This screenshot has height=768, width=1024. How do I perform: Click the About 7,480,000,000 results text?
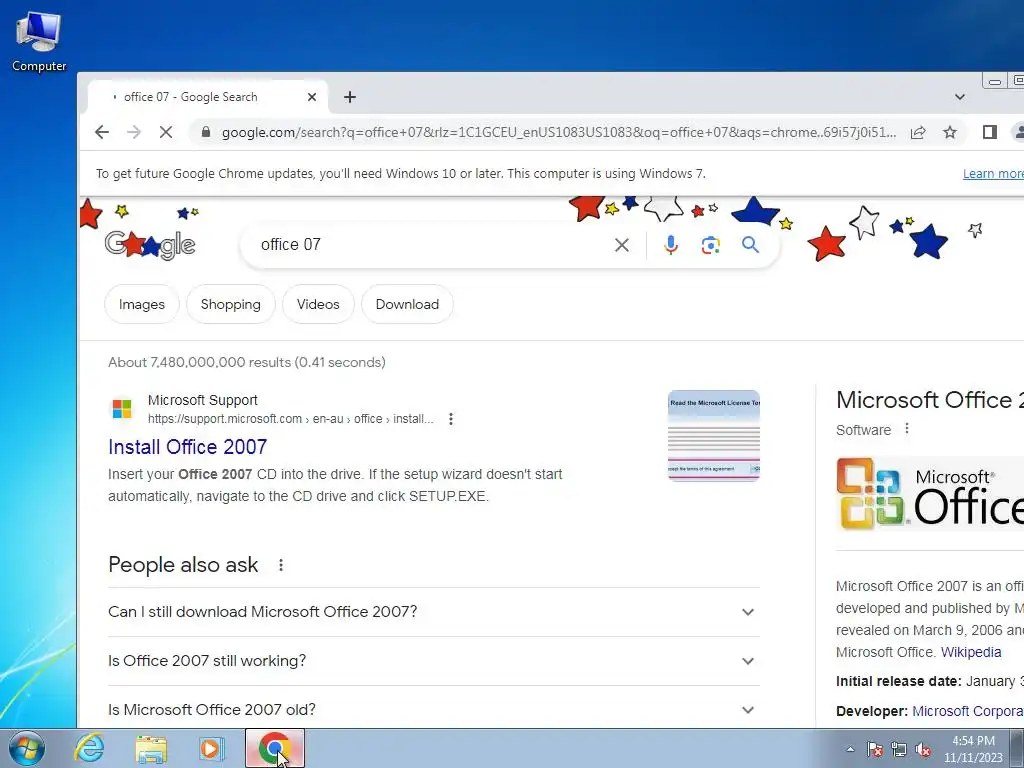247,362
